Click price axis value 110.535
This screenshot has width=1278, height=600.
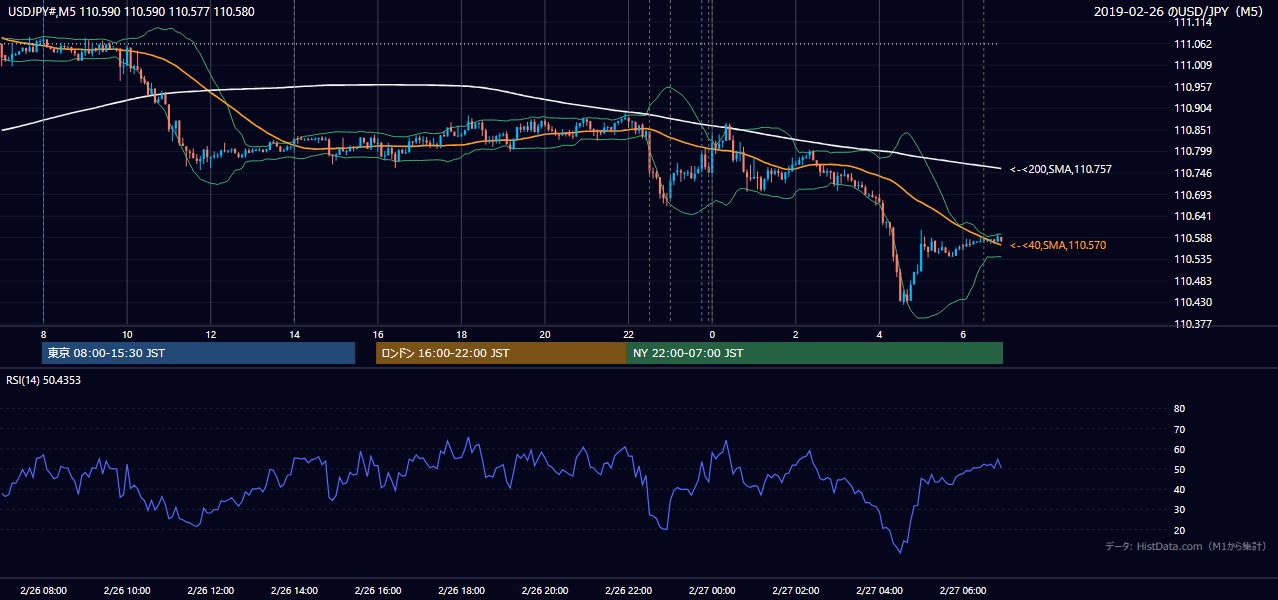1193,259
